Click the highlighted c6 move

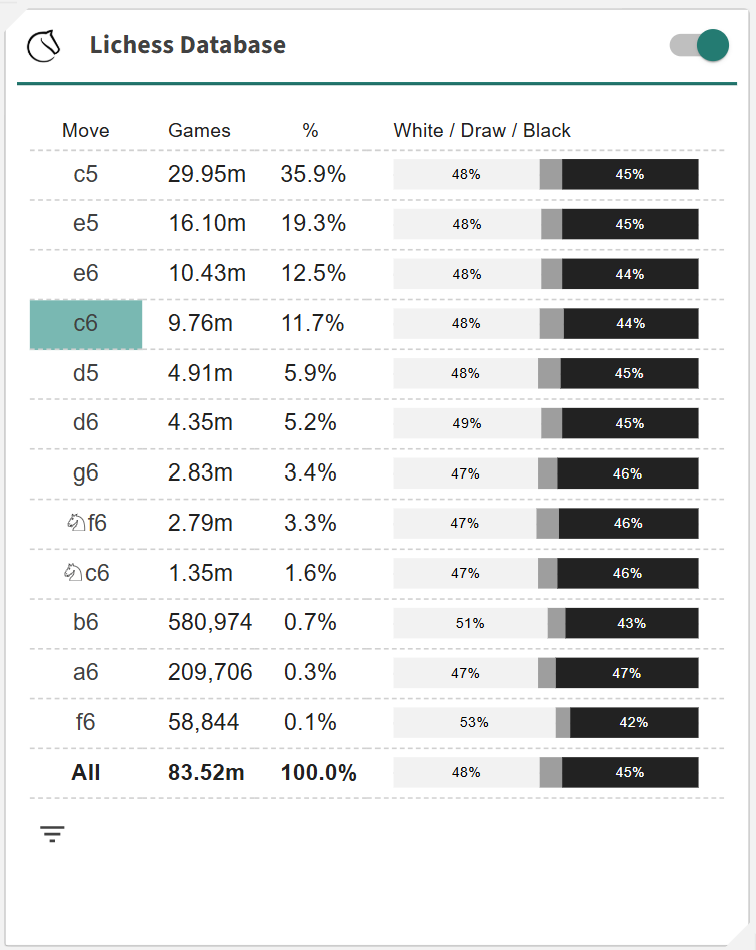[x=86, y=324]
